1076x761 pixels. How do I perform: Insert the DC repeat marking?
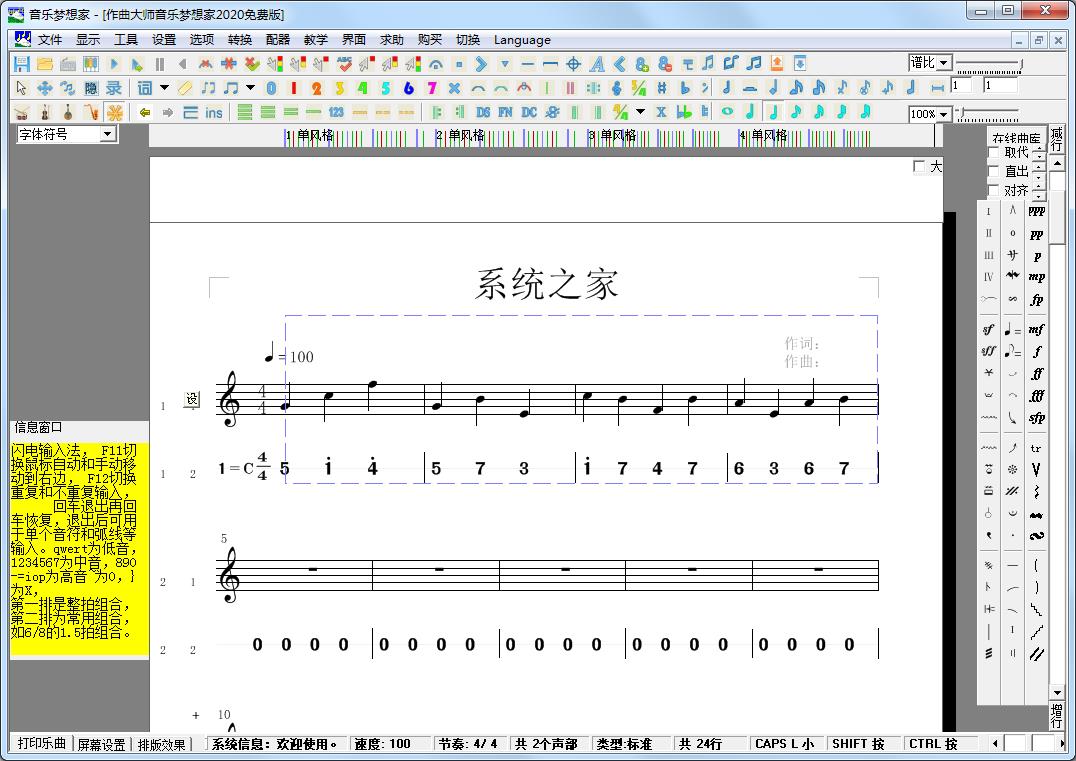529,112
